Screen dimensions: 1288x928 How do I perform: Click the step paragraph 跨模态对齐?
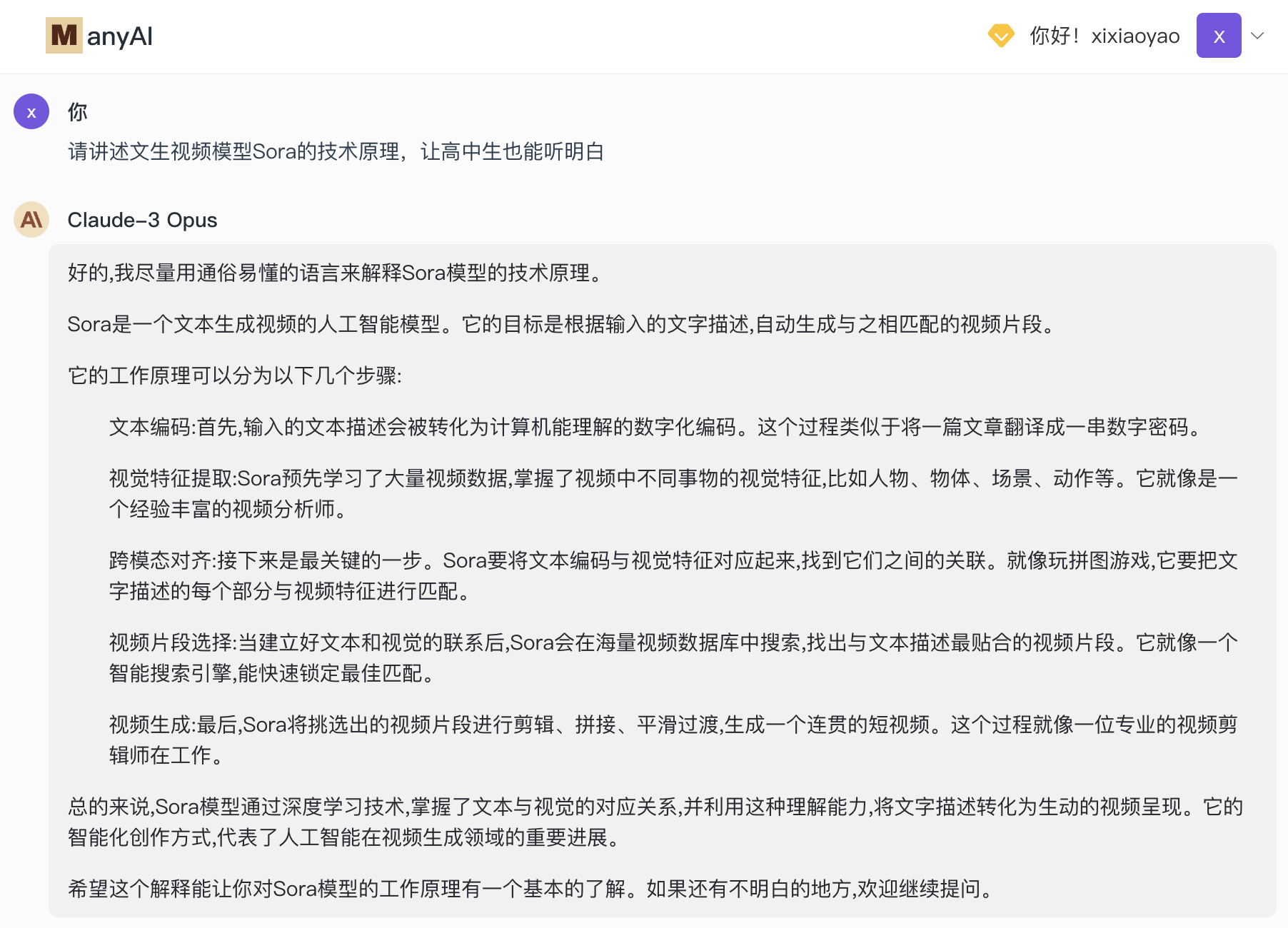[673, 575]
